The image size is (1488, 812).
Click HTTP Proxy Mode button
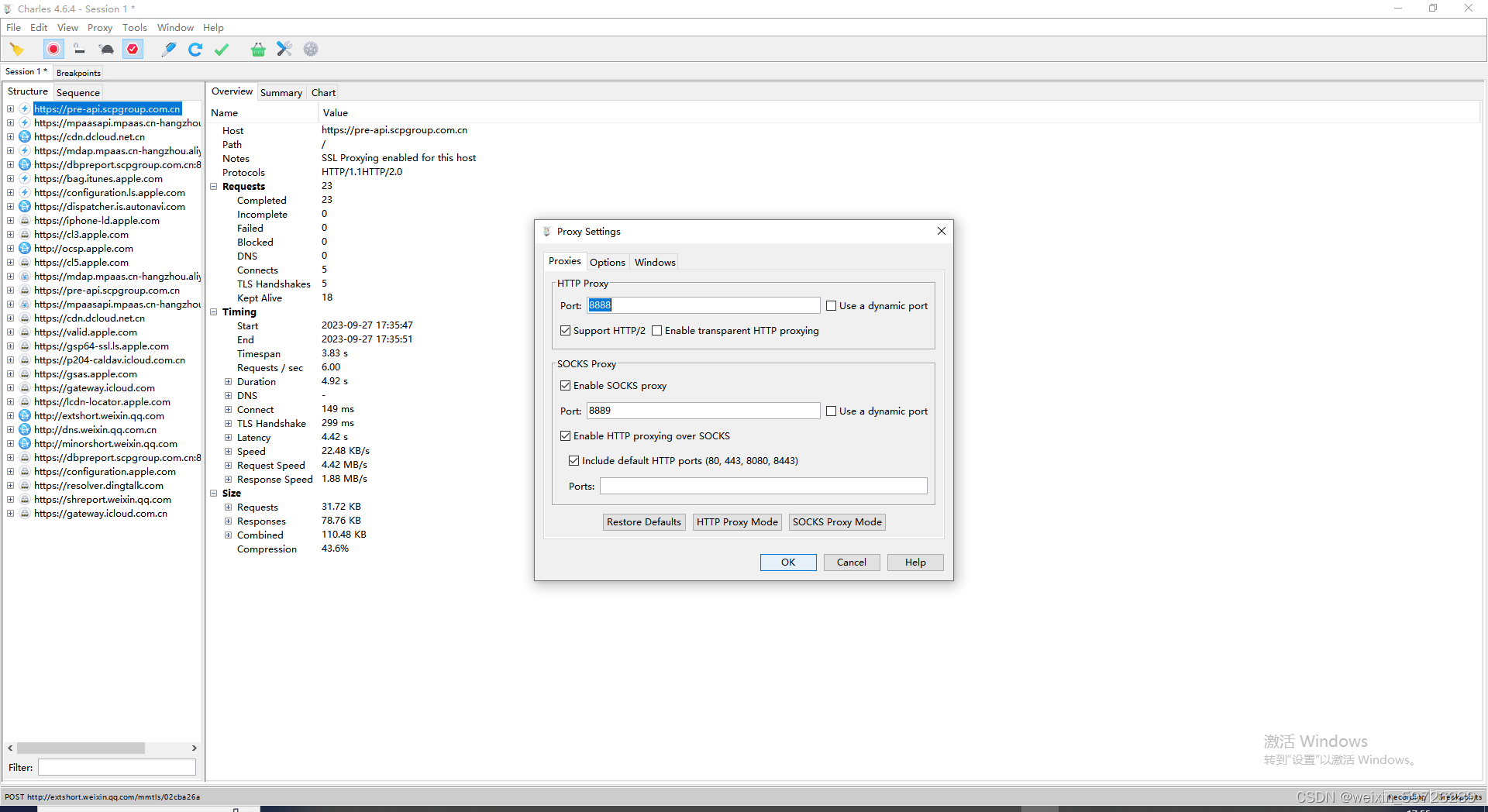click(737, 522)
